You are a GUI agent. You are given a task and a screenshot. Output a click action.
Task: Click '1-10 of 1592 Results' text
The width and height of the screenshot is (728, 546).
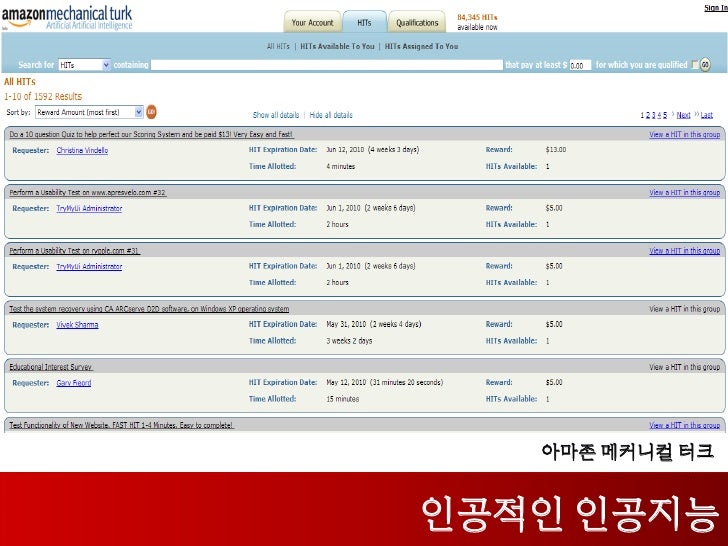43,96
